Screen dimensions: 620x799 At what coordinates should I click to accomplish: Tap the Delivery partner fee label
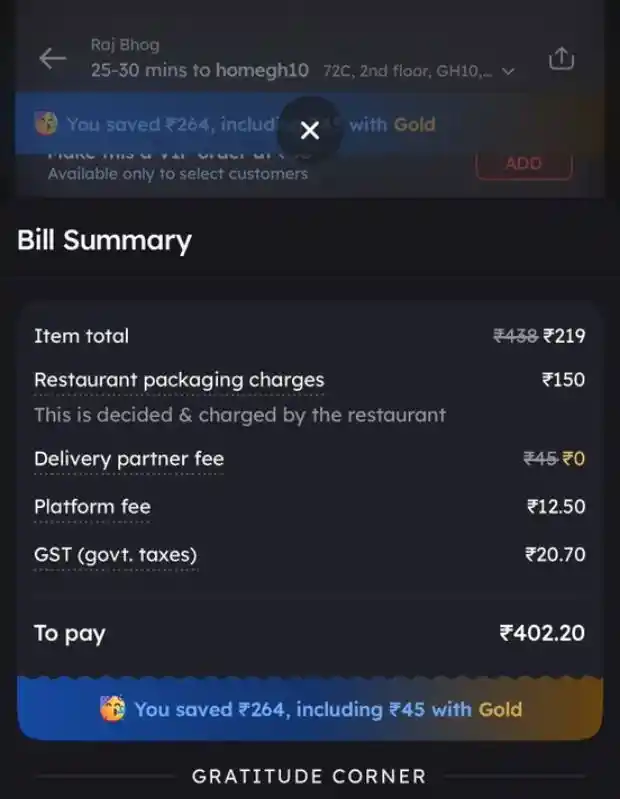(129, 459)
